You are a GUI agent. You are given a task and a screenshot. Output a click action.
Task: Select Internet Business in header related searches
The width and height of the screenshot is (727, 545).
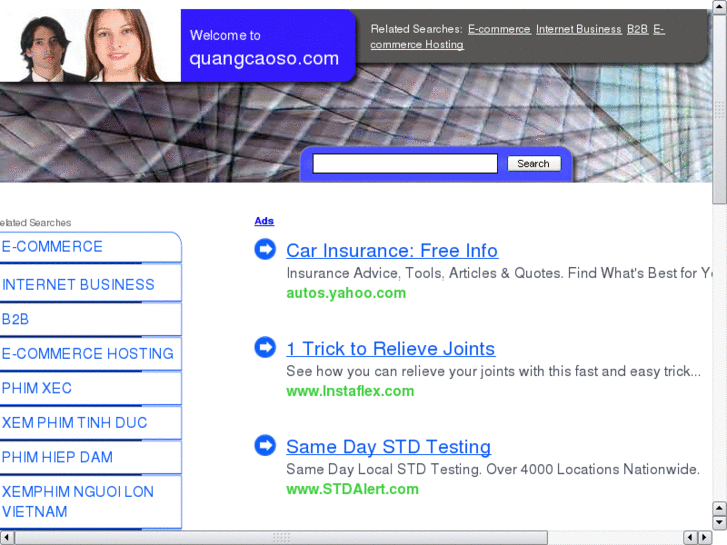(x=579, y=29)
